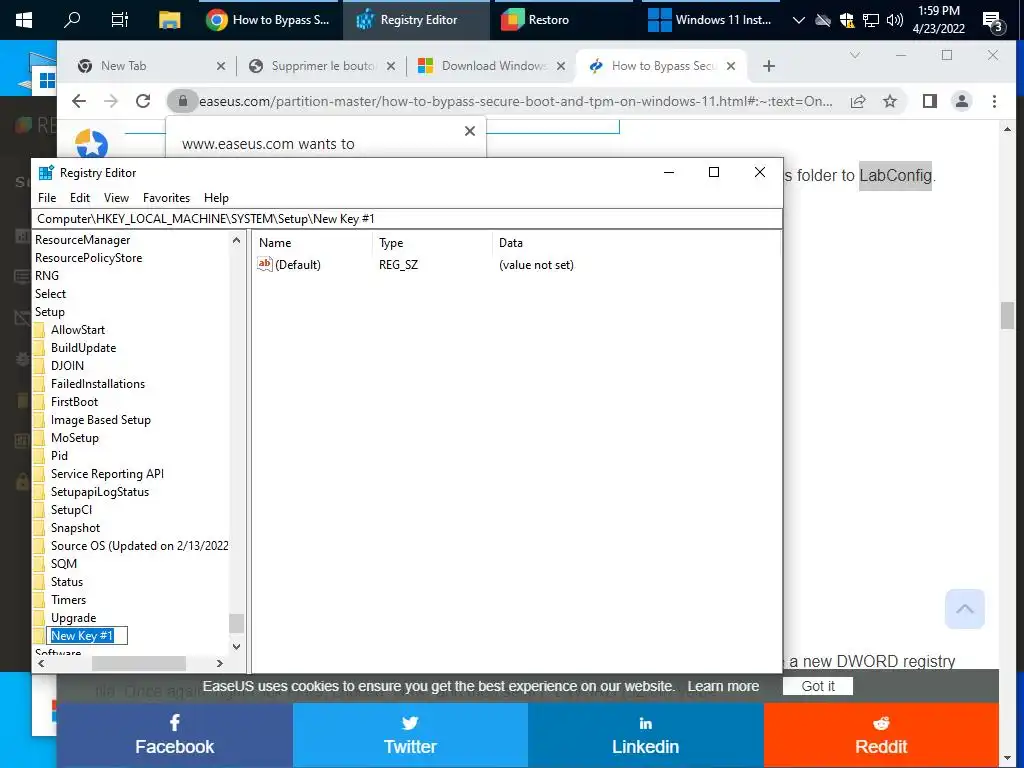Viewport: 1024px width, 768px height.
Task: Select the Setup parent key
Action: 50,312
